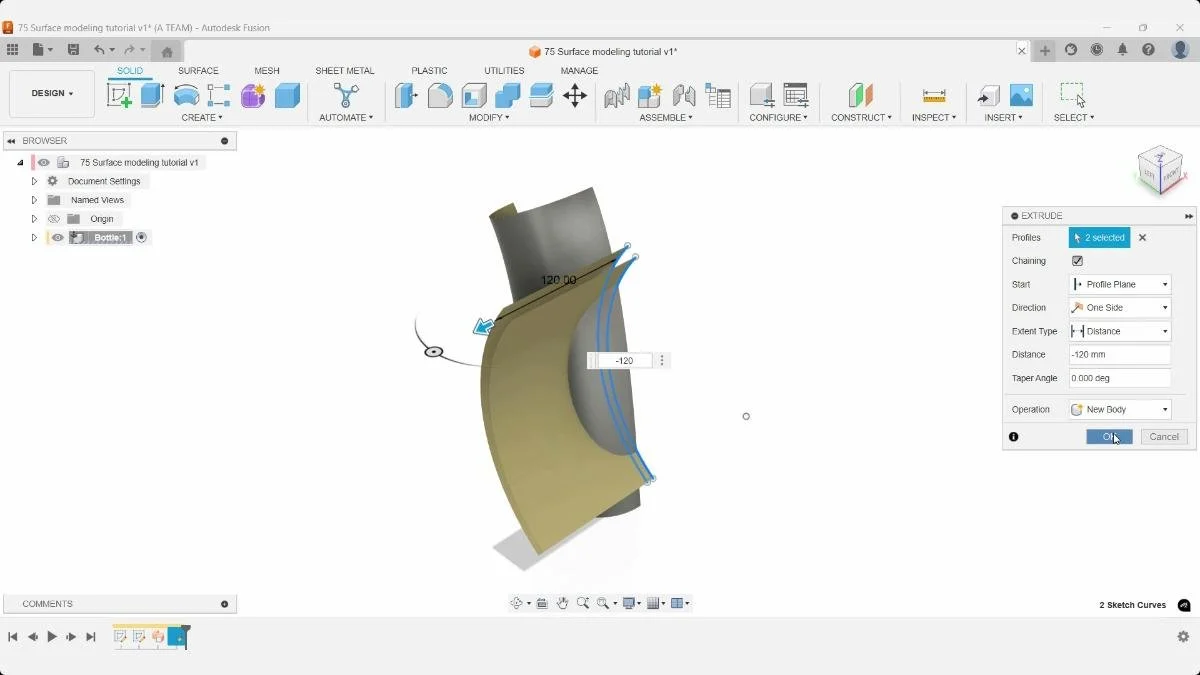Select the Move/Copy tool

(575, 96)
